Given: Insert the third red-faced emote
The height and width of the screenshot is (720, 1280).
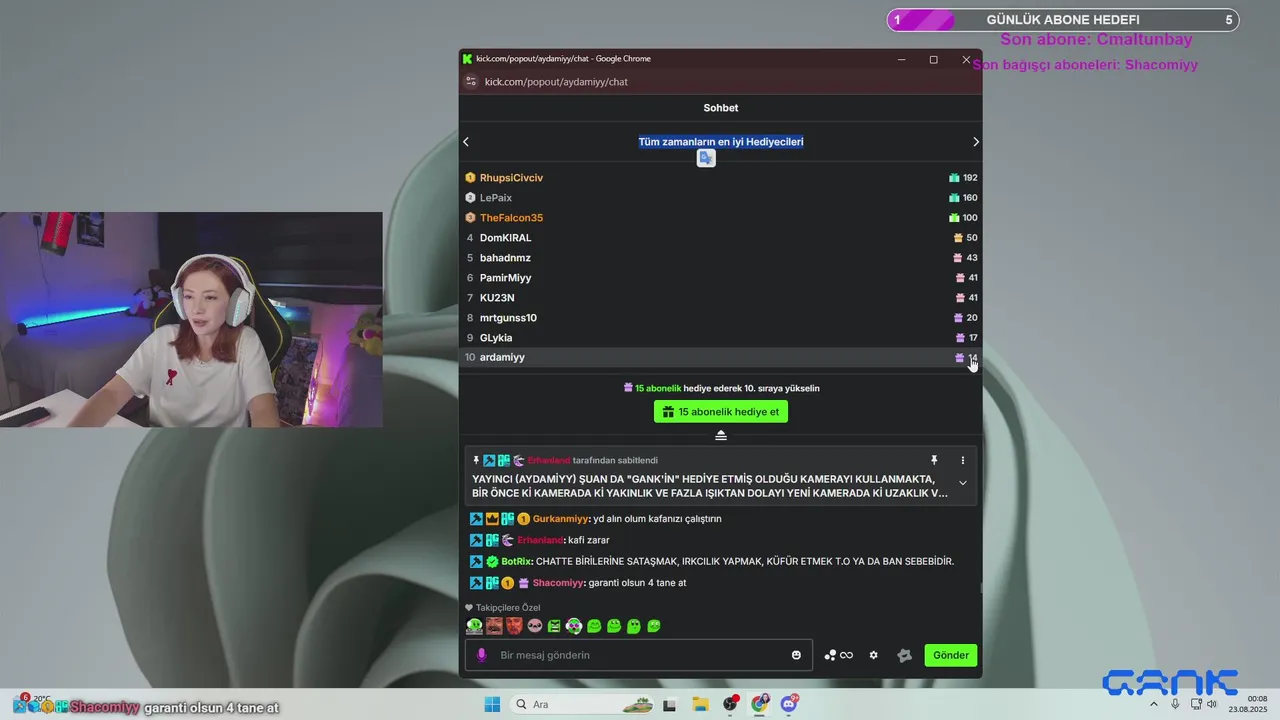Looking at the screenshot, I should [514, 626].
